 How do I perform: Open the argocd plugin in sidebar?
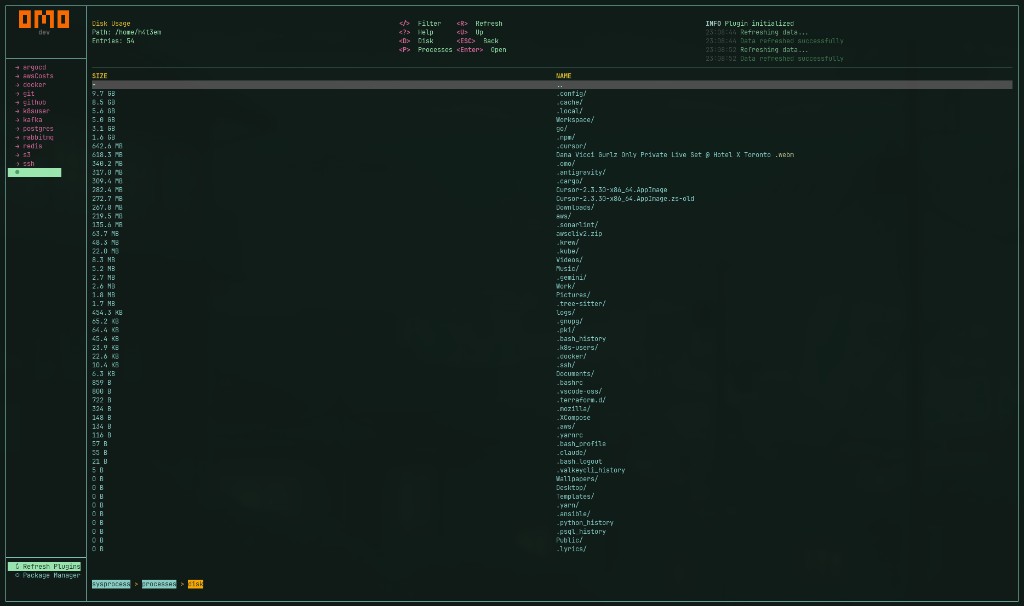point(34,67)
